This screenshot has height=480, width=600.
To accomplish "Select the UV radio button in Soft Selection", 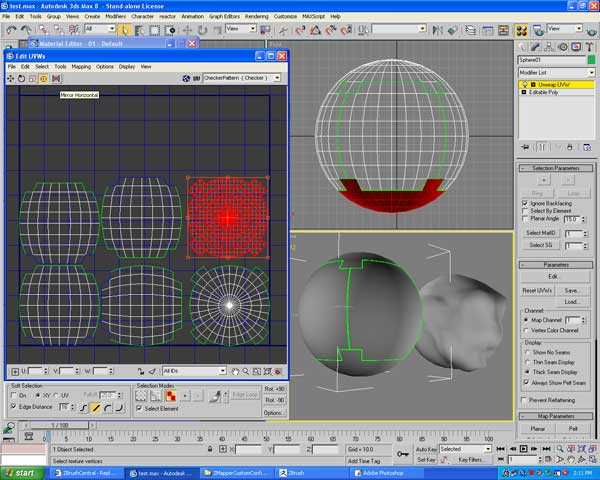I will tap(57, 395).
